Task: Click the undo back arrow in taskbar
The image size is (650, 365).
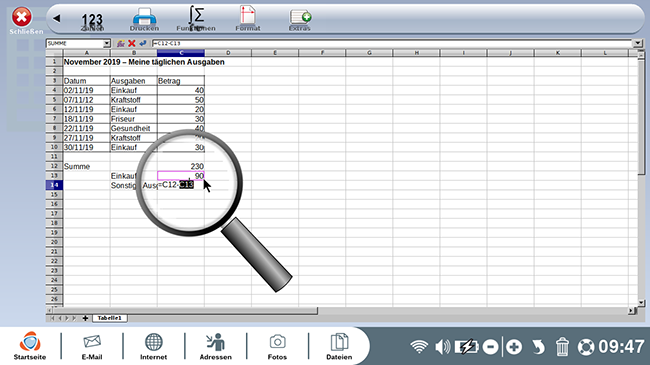Action: 538,347
